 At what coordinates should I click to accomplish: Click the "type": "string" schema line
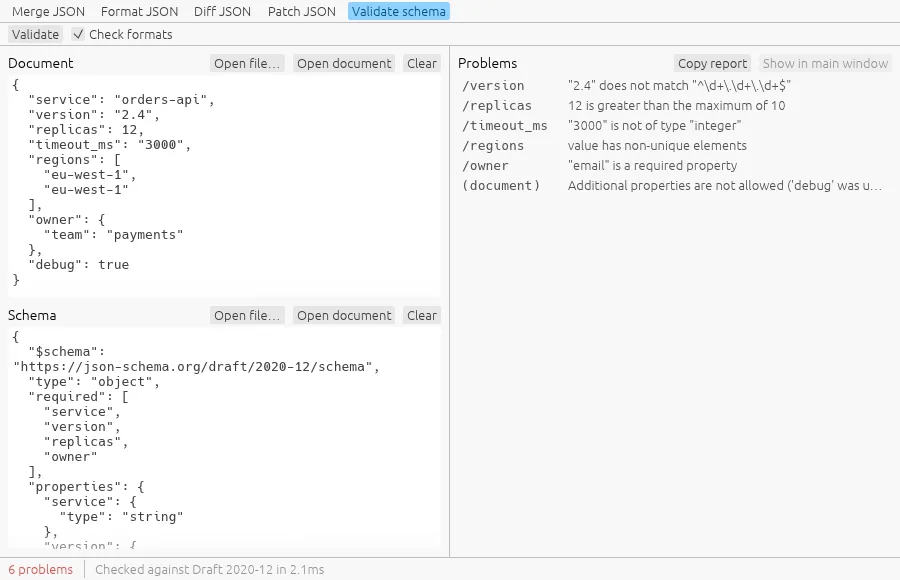click(x=122, y=517)
